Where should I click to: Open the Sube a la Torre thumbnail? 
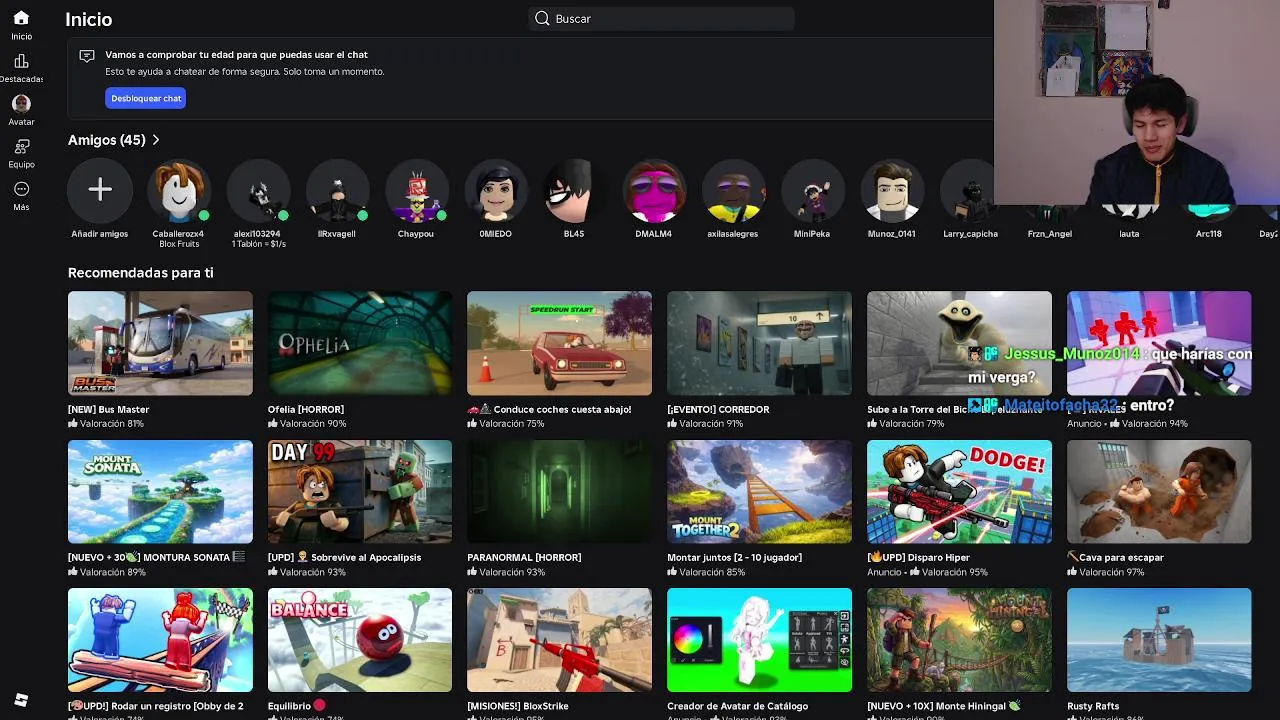tap(959, 343)
